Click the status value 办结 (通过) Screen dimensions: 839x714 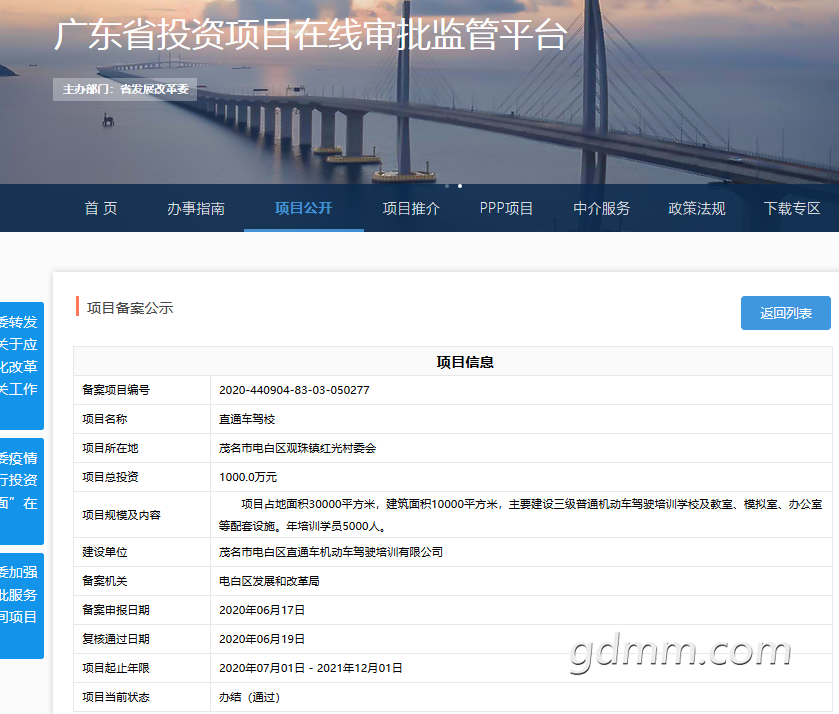point(249,697)
